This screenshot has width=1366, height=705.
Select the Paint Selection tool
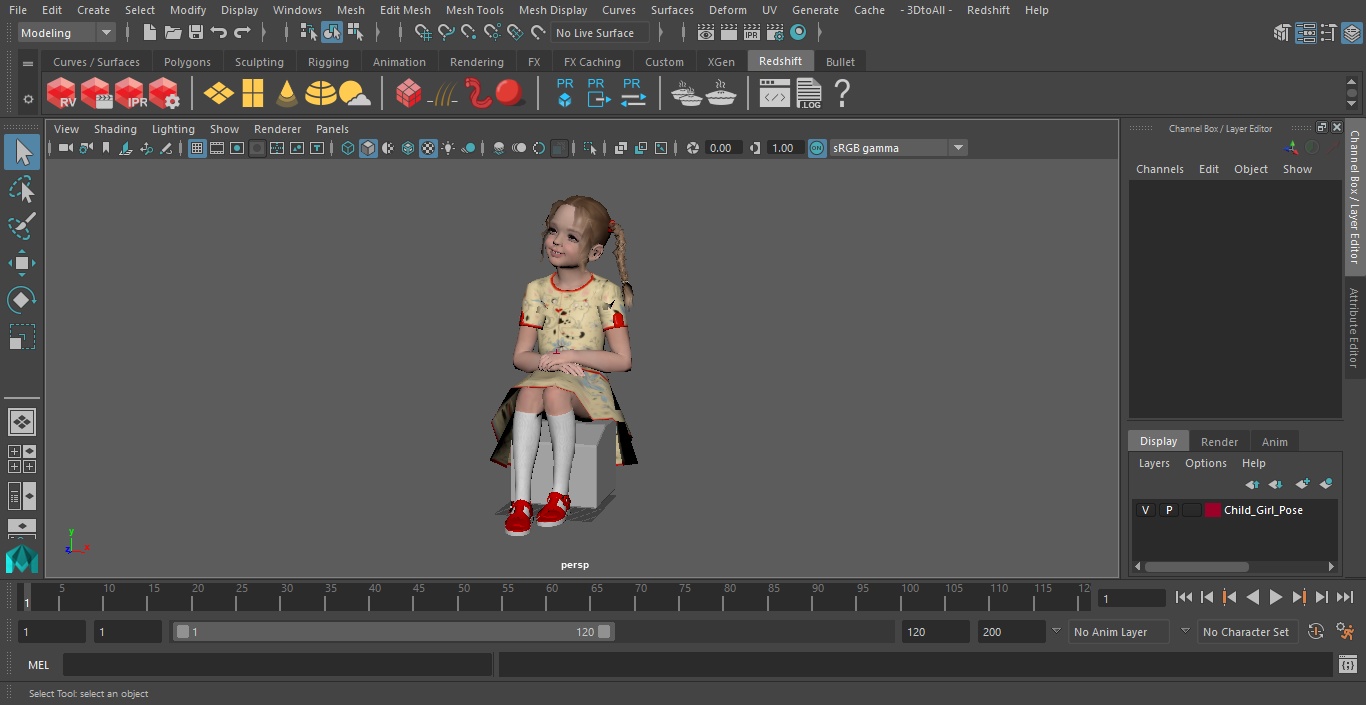point(21,226)
